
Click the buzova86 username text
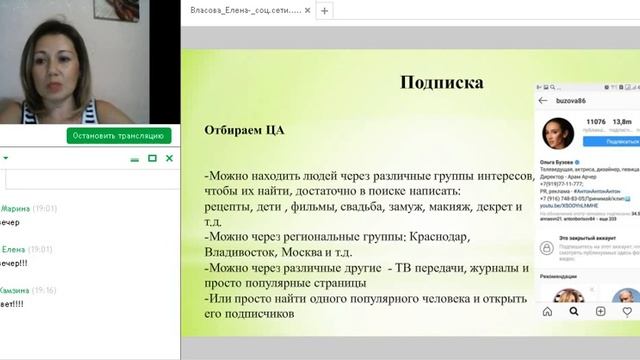point(571,101)
